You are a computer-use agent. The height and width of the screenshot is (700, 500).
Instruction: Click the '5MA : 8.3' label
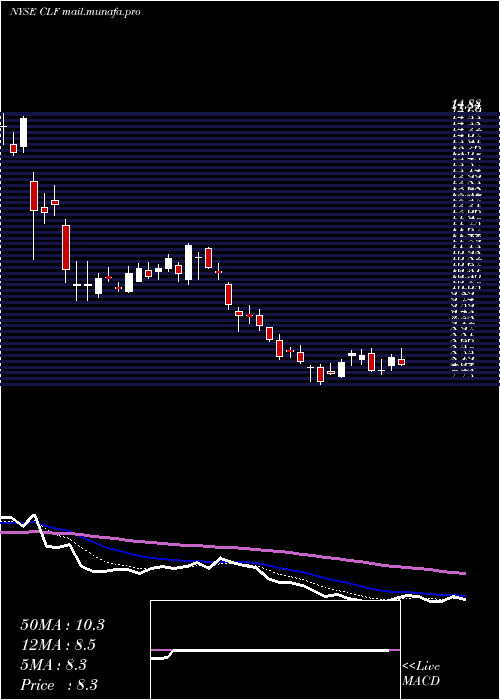(x=54, y=665)
